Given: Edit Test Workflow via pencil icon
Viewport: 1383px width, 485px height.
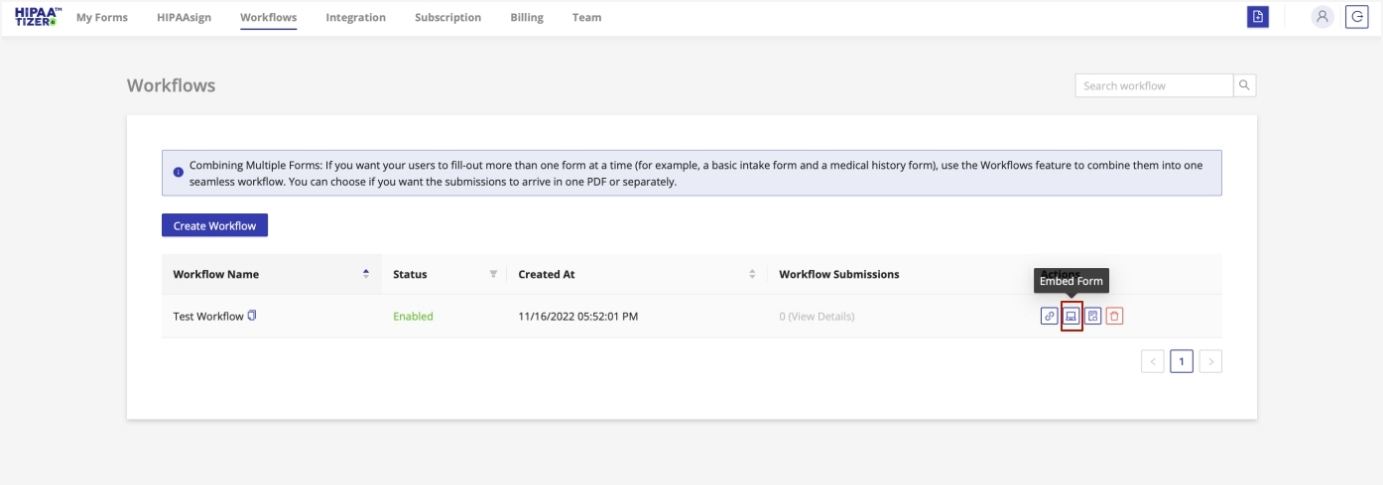Looking at the screenshot, I should point(1093,316).
